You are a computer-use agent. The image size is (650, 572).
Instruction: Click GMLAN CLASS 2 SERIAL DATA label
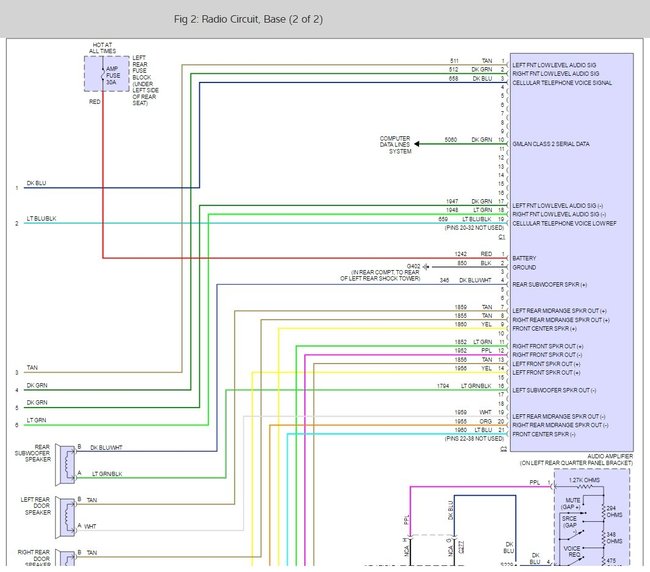point(551,144)
